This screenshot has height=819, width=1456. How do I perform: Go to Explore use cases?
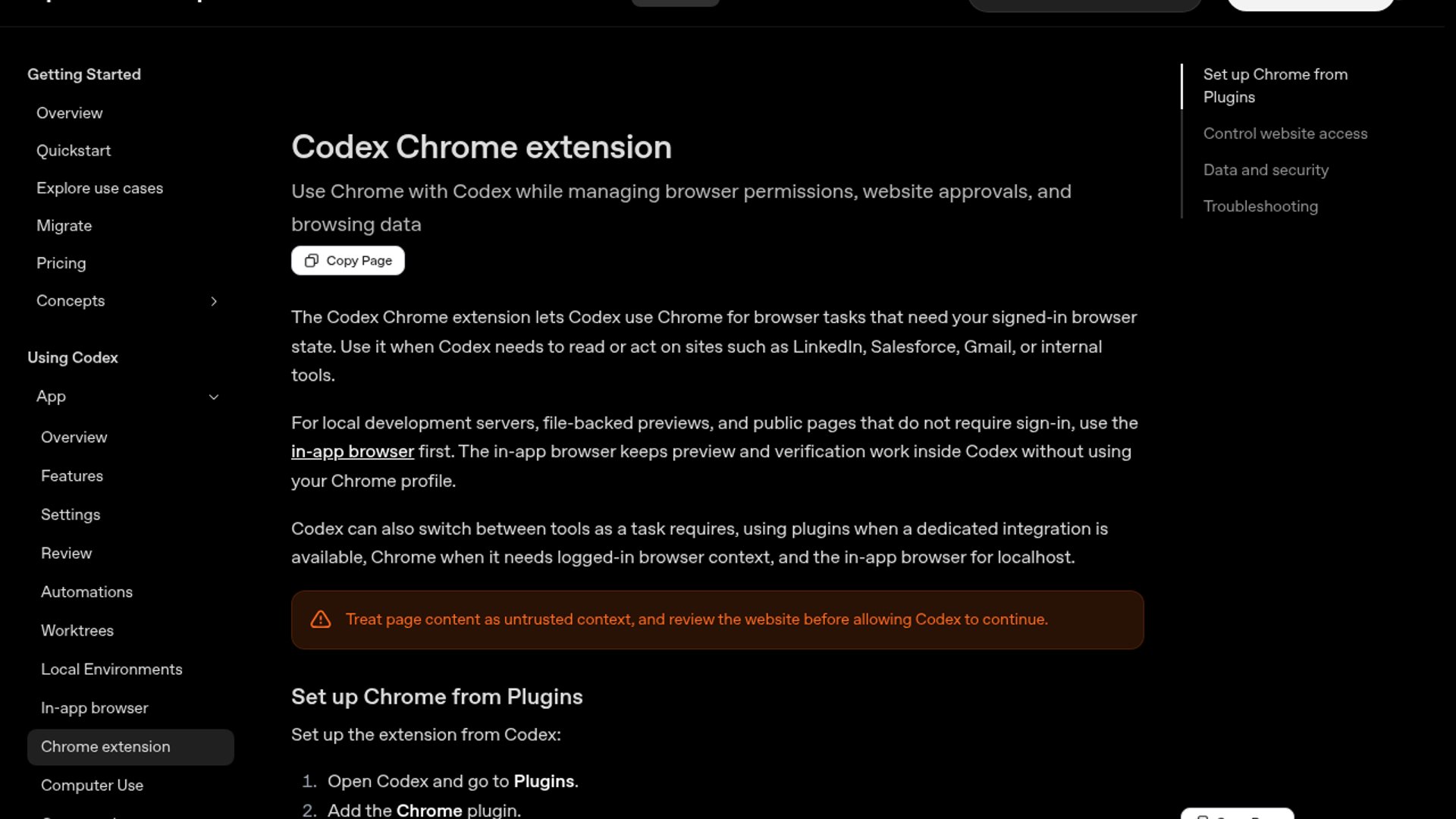pyautogui.click(x=99, y=188)
